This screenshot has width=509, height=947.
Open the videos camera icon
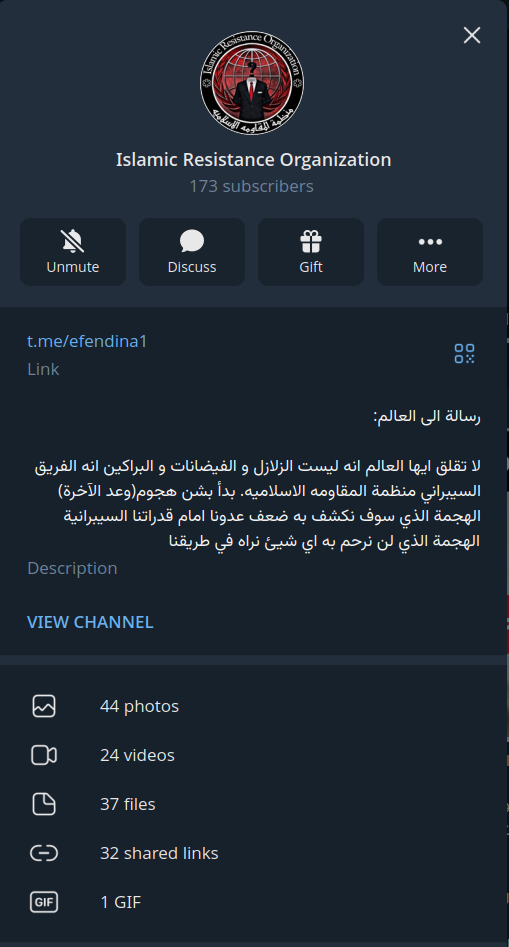coord(44,755)
